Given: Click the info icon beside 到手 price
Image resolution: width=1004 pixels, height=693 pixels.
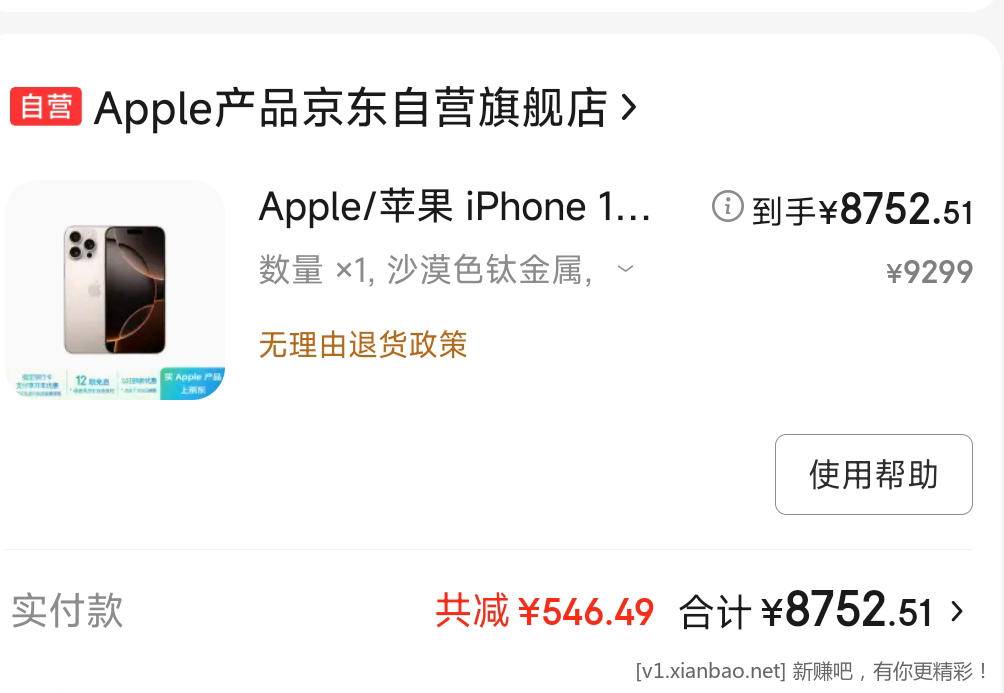Looking at the screenshot, I should 727,206.
